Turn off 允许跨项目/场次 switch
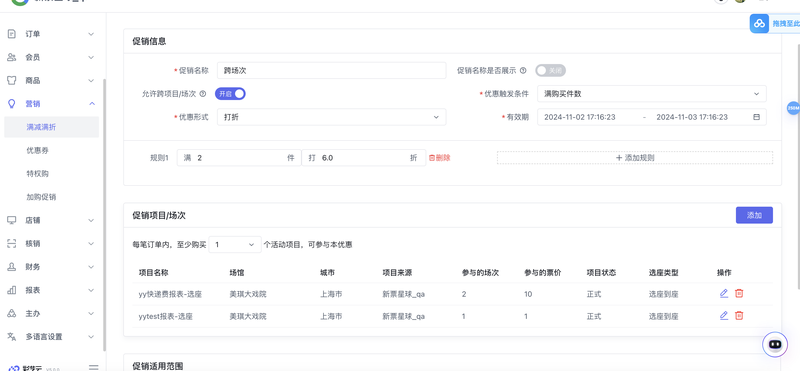The width and height of the screenshot is (800, 371). tap(230, 94)
